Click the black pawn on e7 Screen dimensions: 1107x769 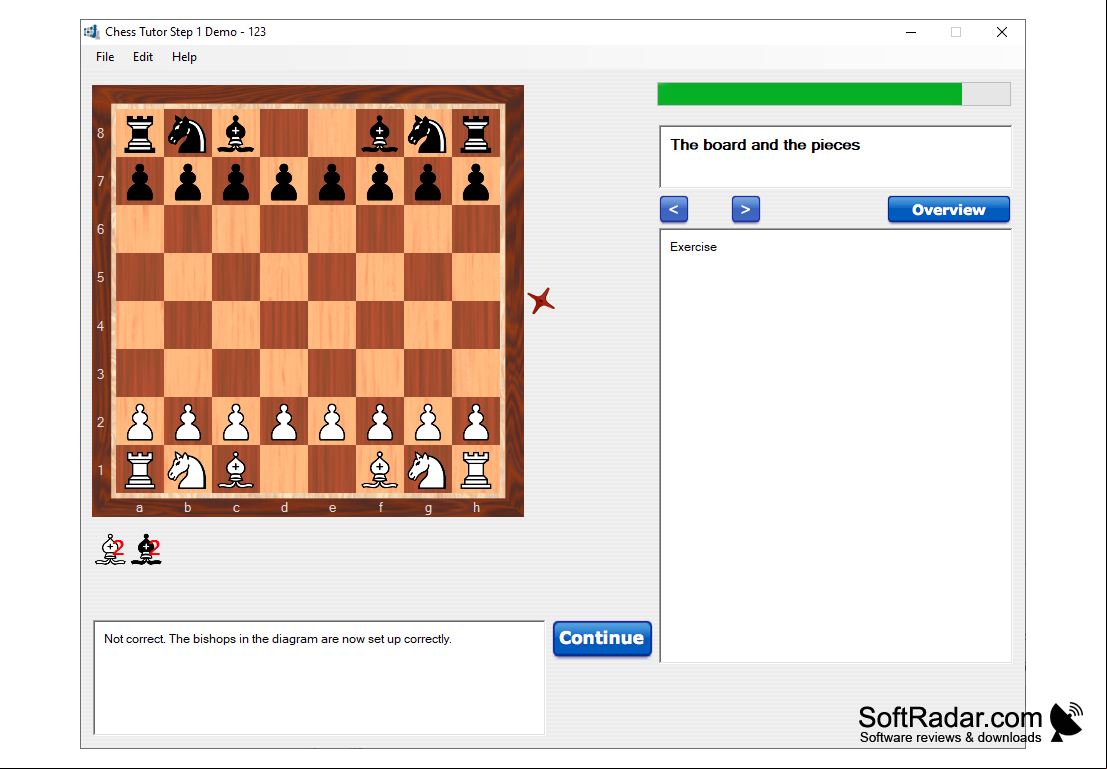point(332,182)
